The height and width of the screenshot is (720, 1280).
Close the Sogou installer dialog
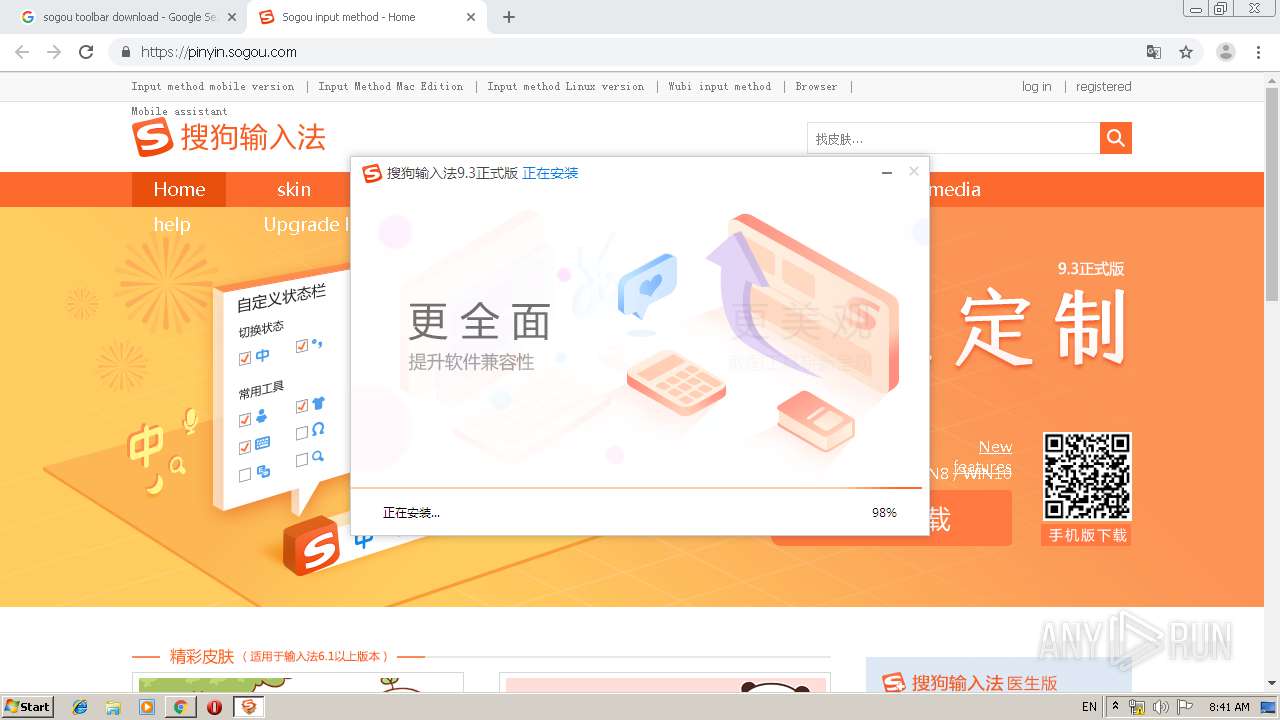click(x=913, y=172)
